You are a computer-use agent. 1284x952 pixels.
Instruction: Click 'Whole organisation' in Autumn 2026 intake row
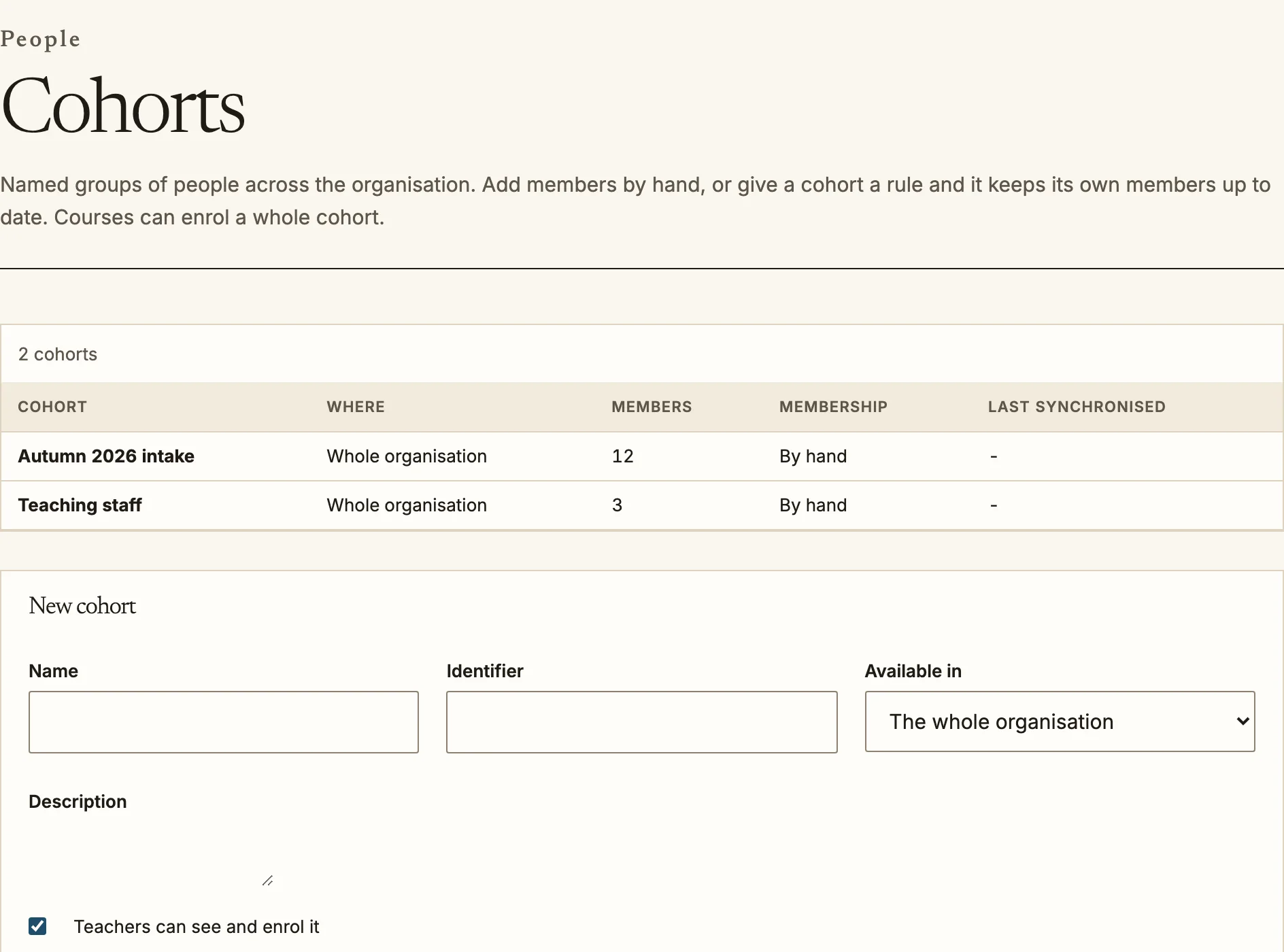tap(407, 456)
